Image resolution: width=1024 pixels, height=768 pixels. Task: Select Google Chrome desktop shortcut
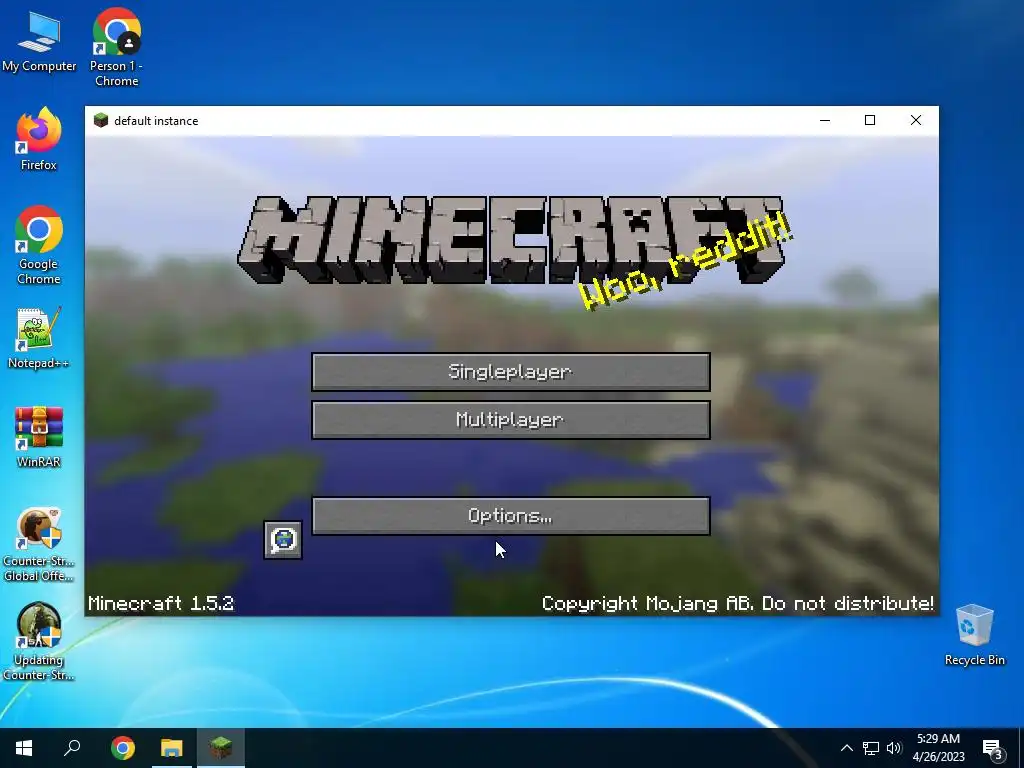(x=39, y=246)
